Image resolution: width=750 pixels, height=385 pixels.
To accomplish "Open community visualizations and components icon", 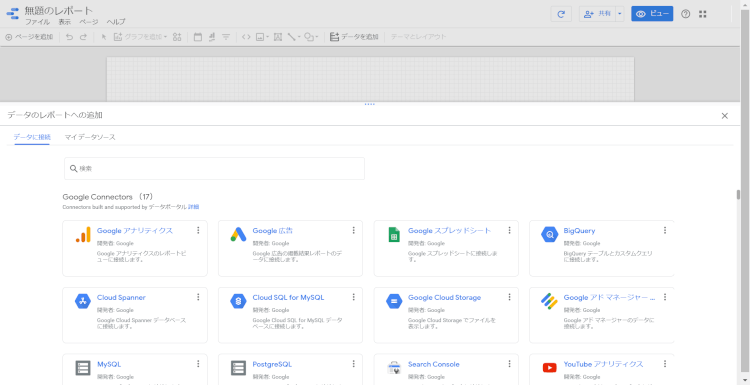I will 177,37.
